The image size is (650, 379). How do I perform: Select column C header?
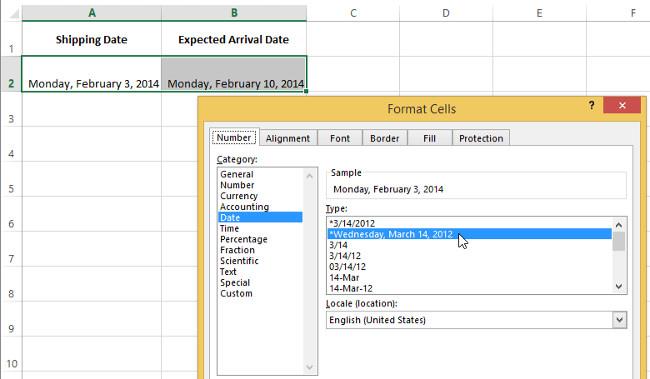pos(353,13)
